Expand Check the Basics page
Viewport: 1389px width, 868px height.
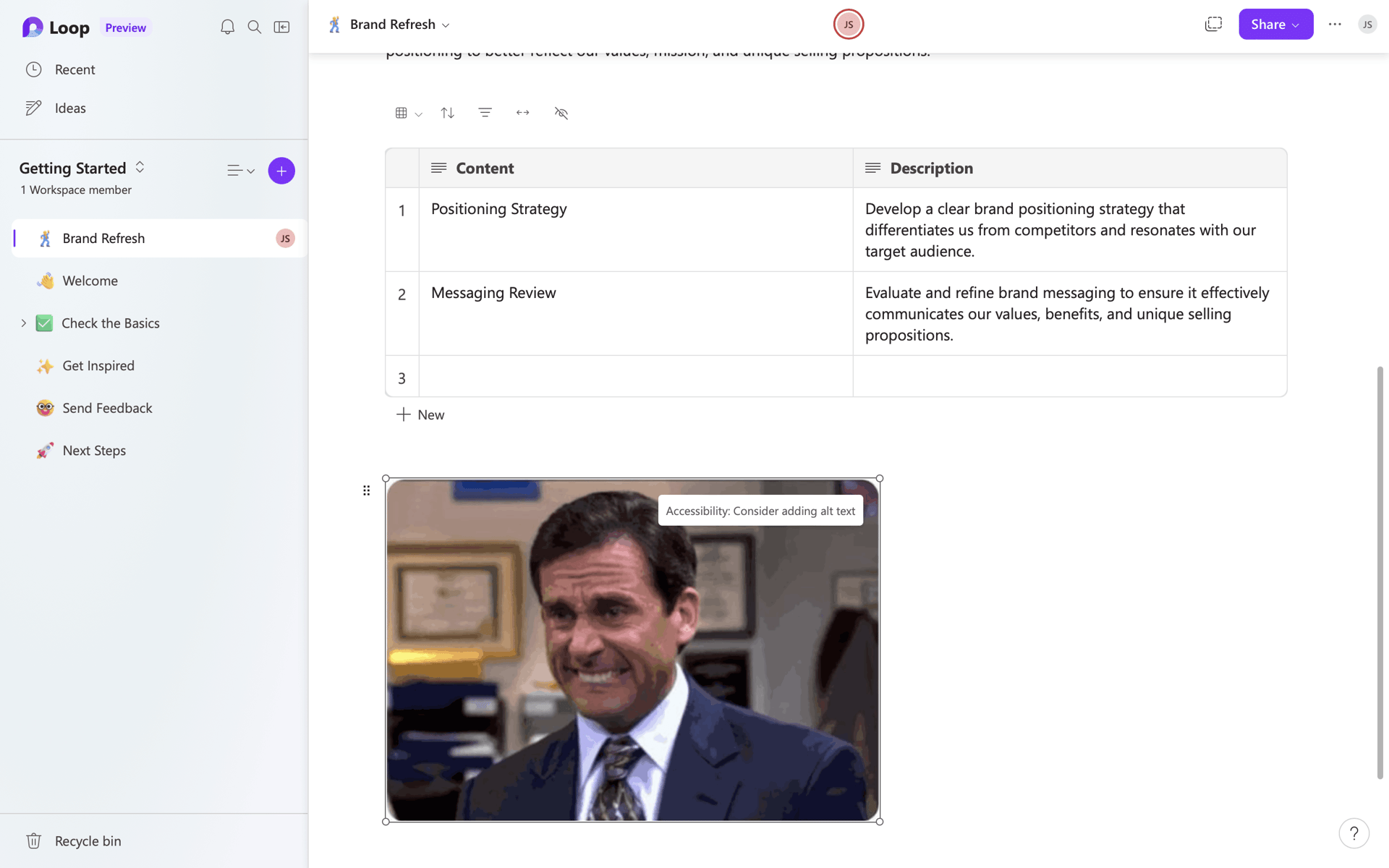pyautogui.click(x=23, y=323)
